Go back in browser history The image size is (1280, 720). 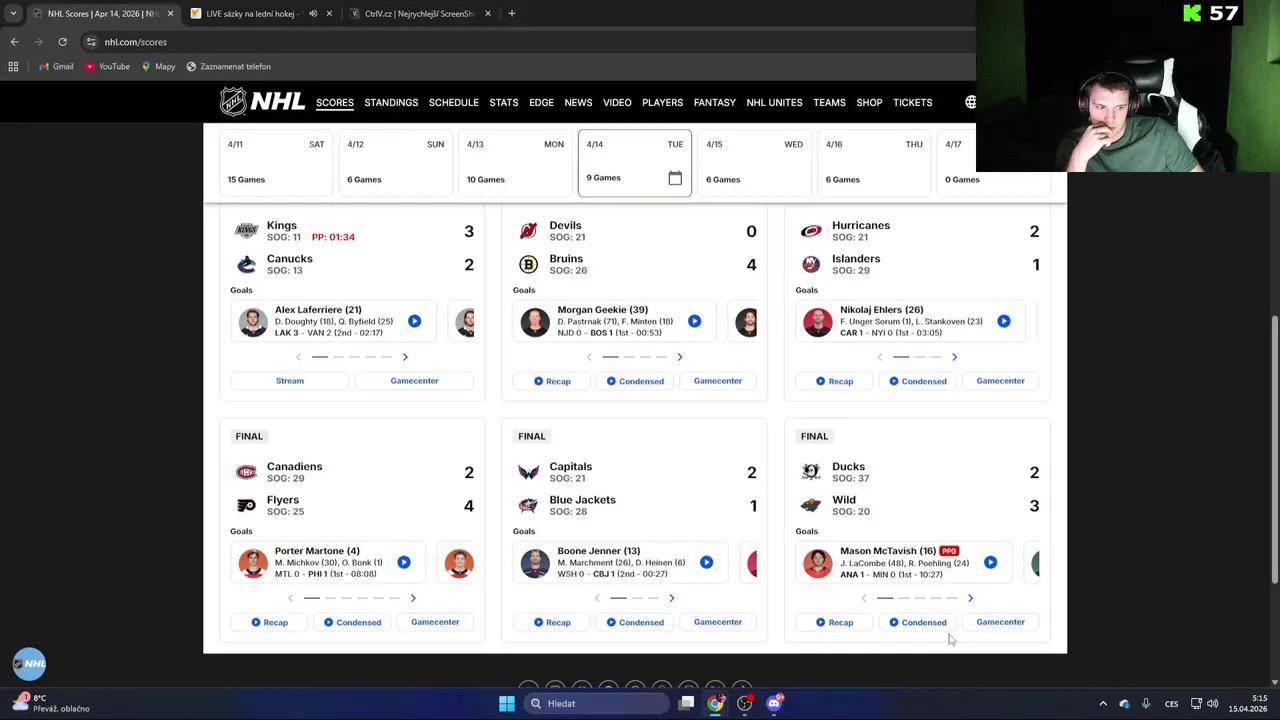pyautogui.click(x=14, y=42)
